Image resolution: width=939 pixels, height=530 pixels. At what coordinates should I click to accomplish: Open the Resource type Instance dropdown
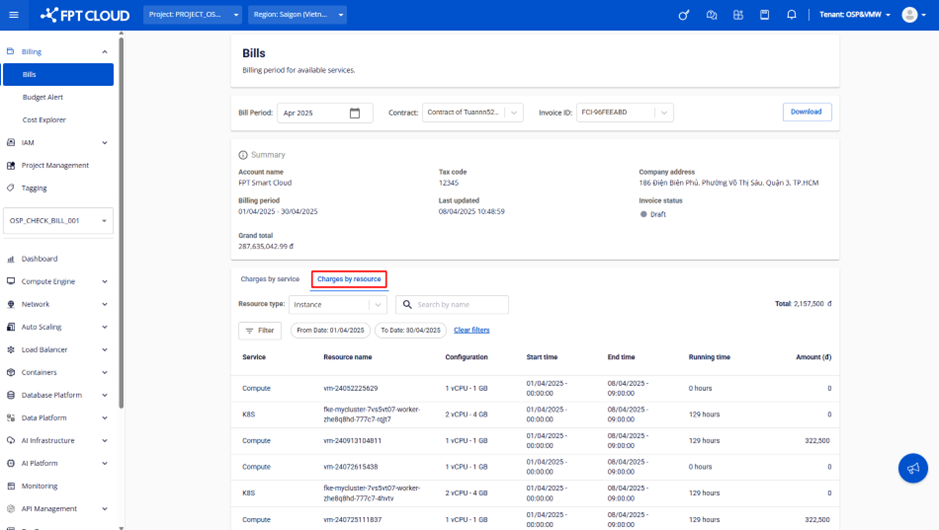[x=378, y=305]
